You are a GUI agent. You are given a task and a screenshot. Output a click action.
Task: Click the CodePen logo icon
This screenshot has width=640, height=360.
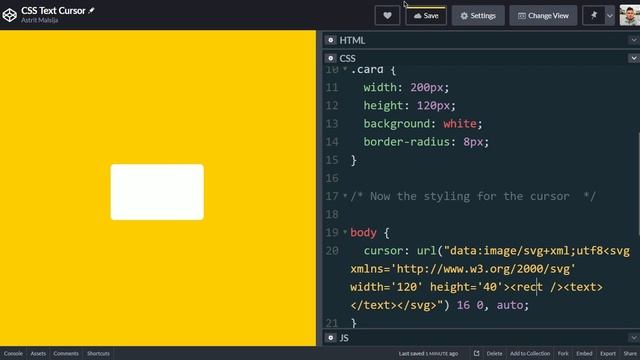click(x=9, y=15)
